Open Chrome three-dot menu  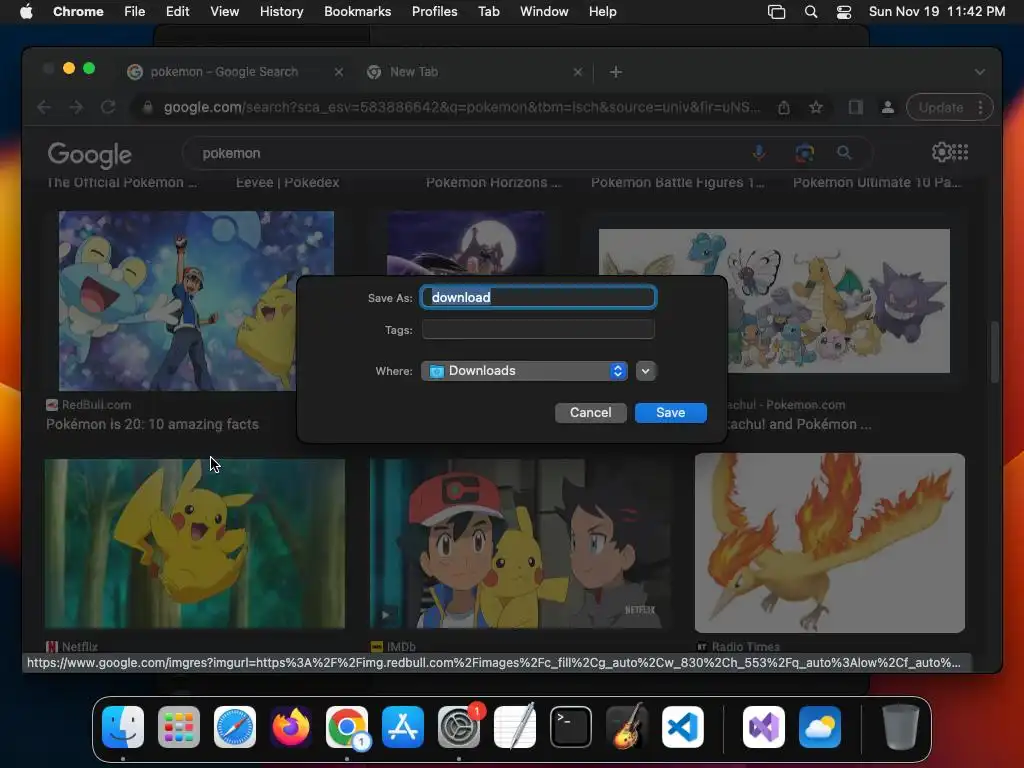click(980, 108)
